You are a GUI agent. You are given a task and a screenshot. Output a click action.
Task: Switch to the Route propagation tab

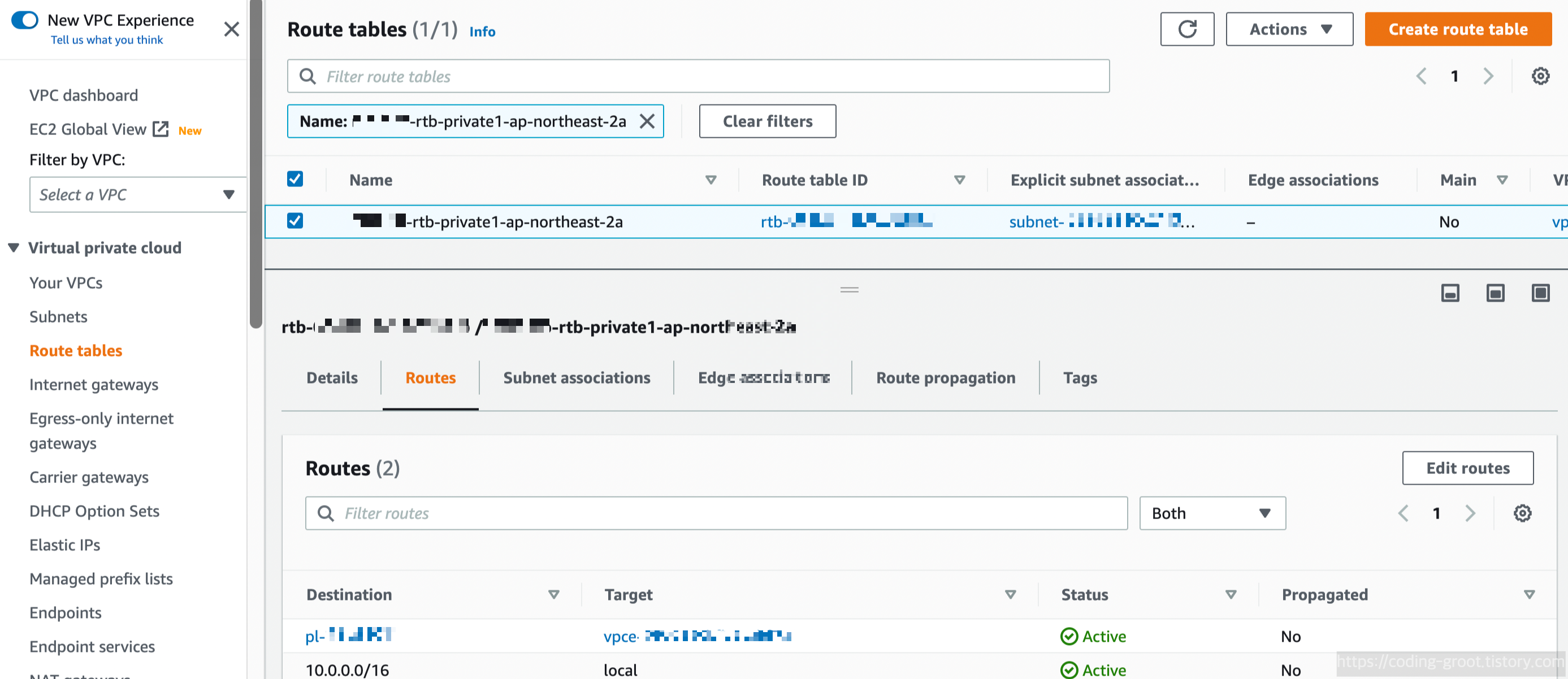coord(945,378)
